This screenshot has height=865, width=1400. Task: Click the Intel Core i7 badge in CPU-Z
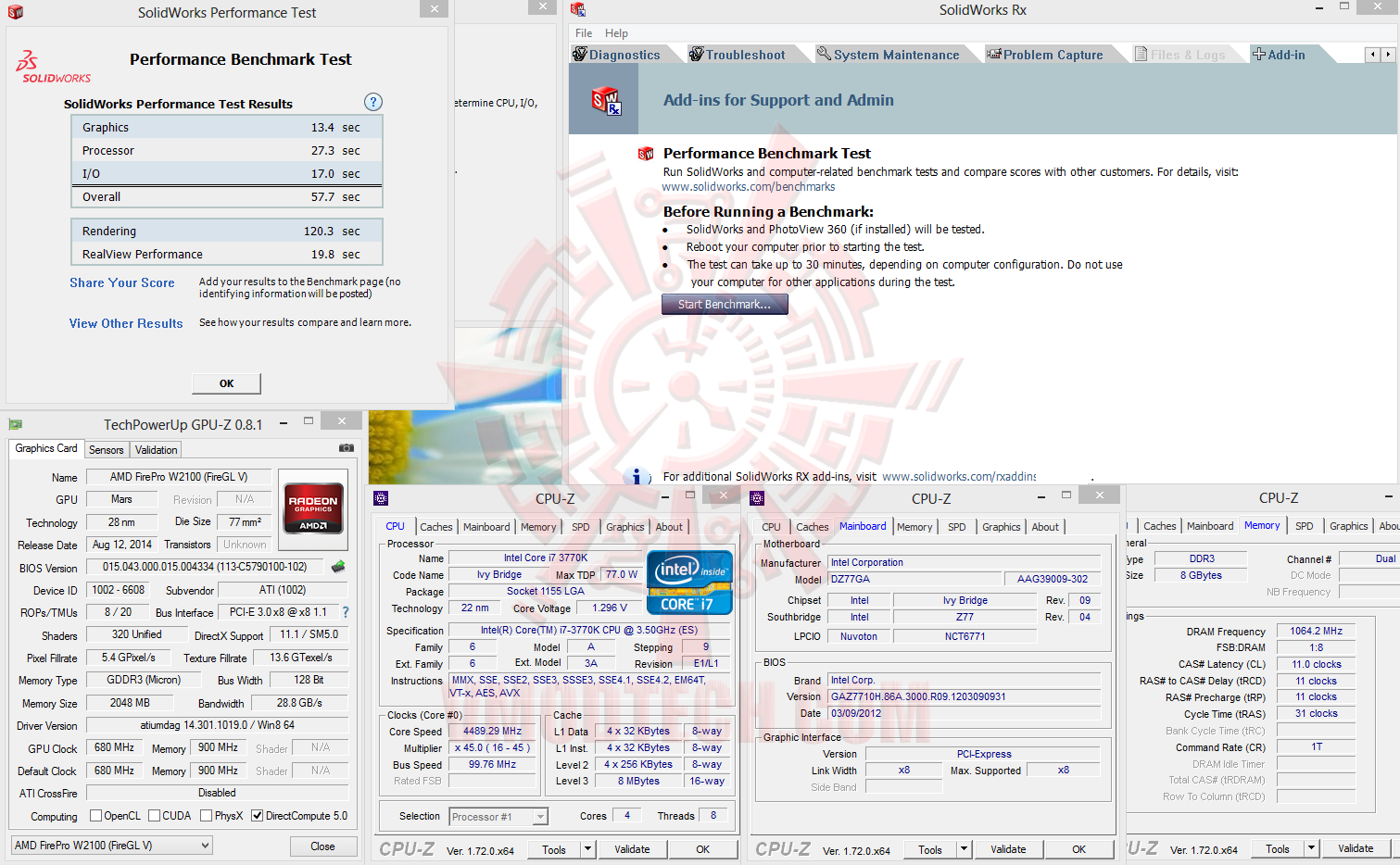[x=689, y=583]
